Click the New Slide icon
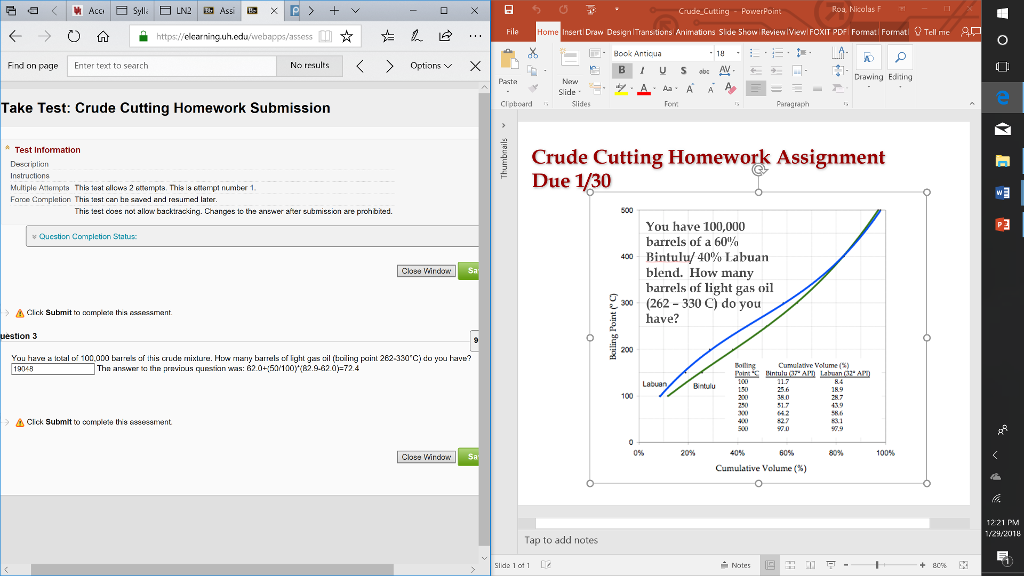 click(569, 72)
